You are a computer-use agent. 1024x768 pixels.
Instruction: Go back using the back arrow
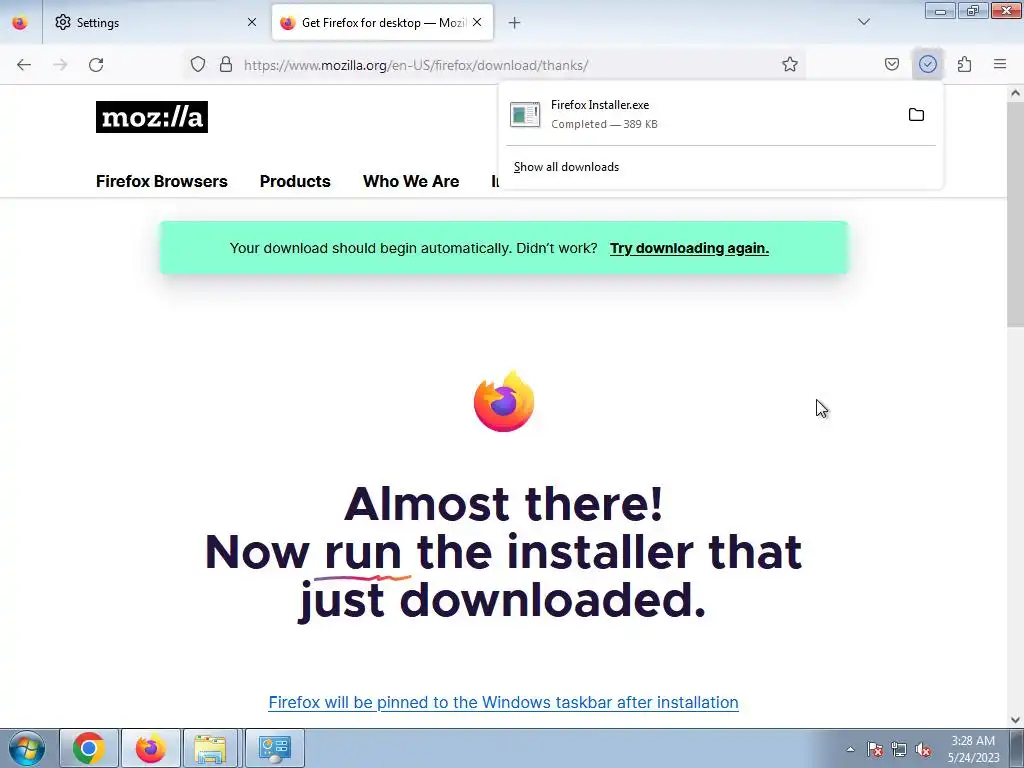[24, 65]
